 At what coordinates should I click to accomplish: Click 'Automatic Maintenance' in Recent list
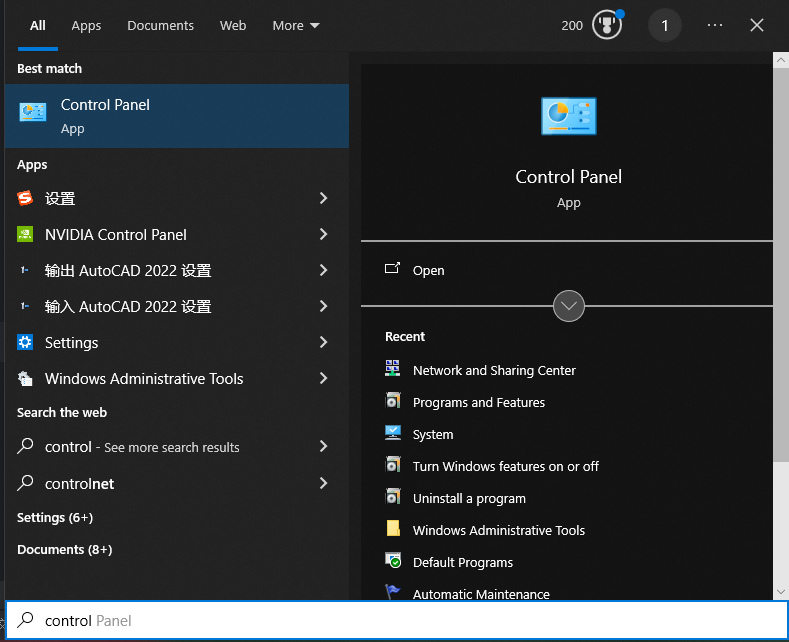tap(481, 594)
